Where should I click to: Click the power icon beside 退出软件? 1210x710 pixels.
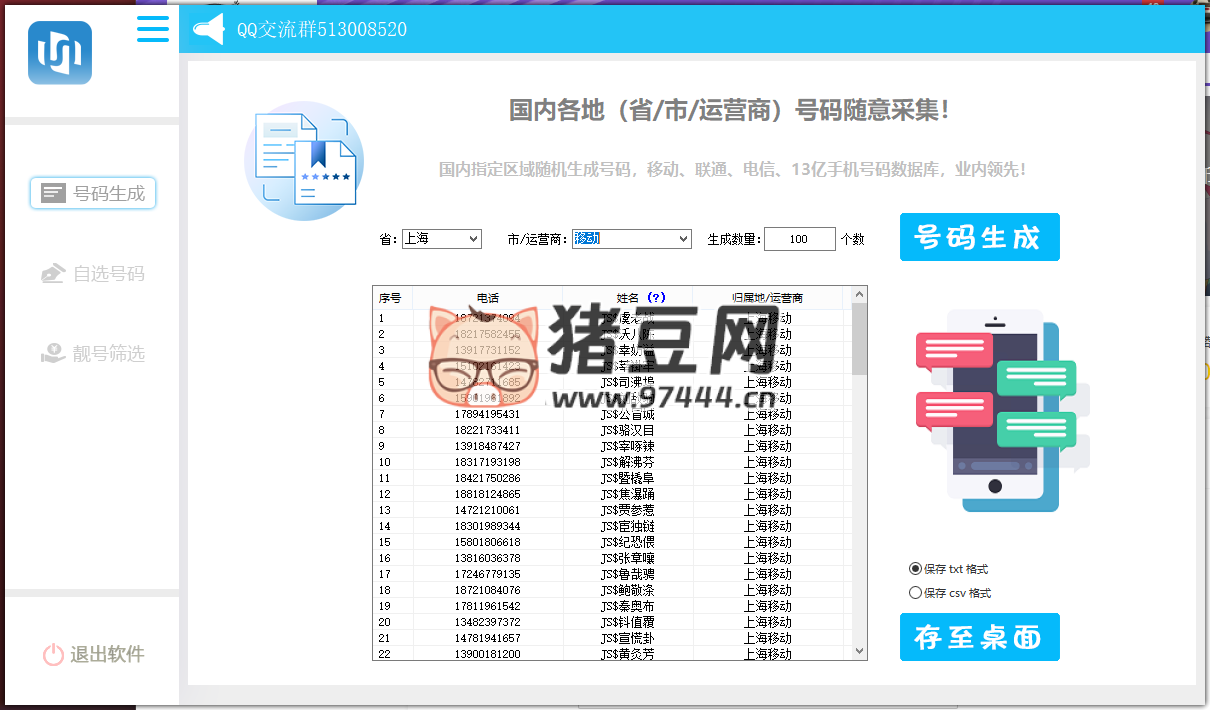click(x=53, y=655)
